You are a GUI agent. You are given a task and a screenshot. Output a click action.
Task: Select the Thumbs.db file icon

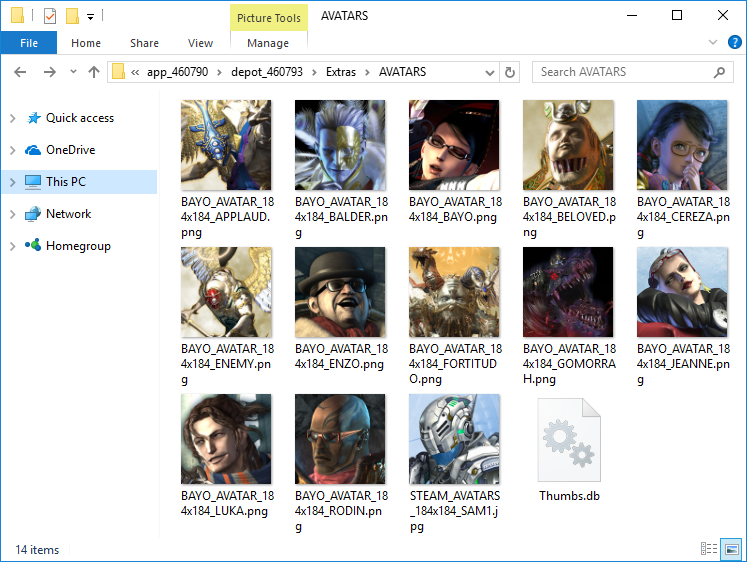tap(568, 439)
